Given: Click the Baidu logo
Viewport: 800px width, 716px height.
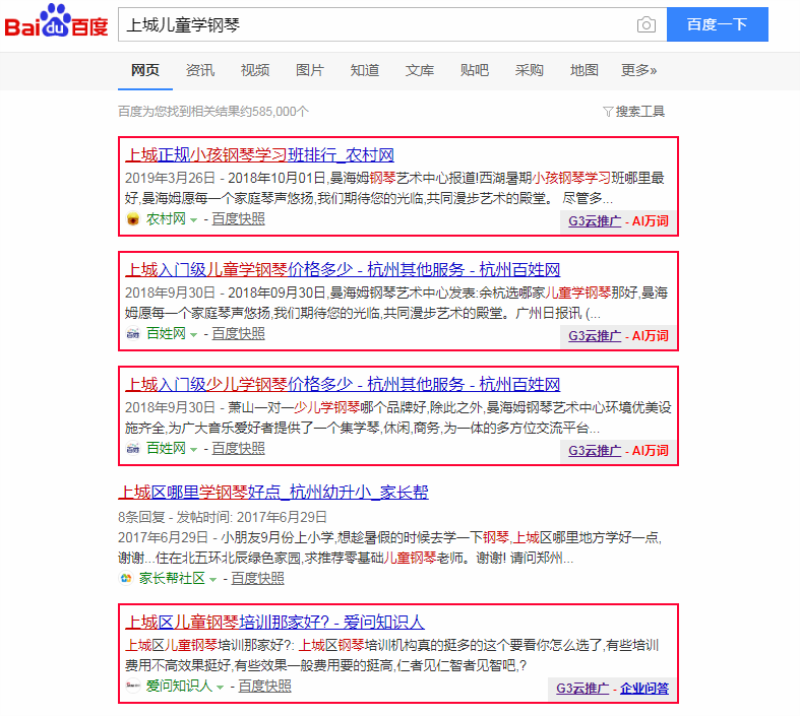Looking at the screenshot, I should pos(56,21).
